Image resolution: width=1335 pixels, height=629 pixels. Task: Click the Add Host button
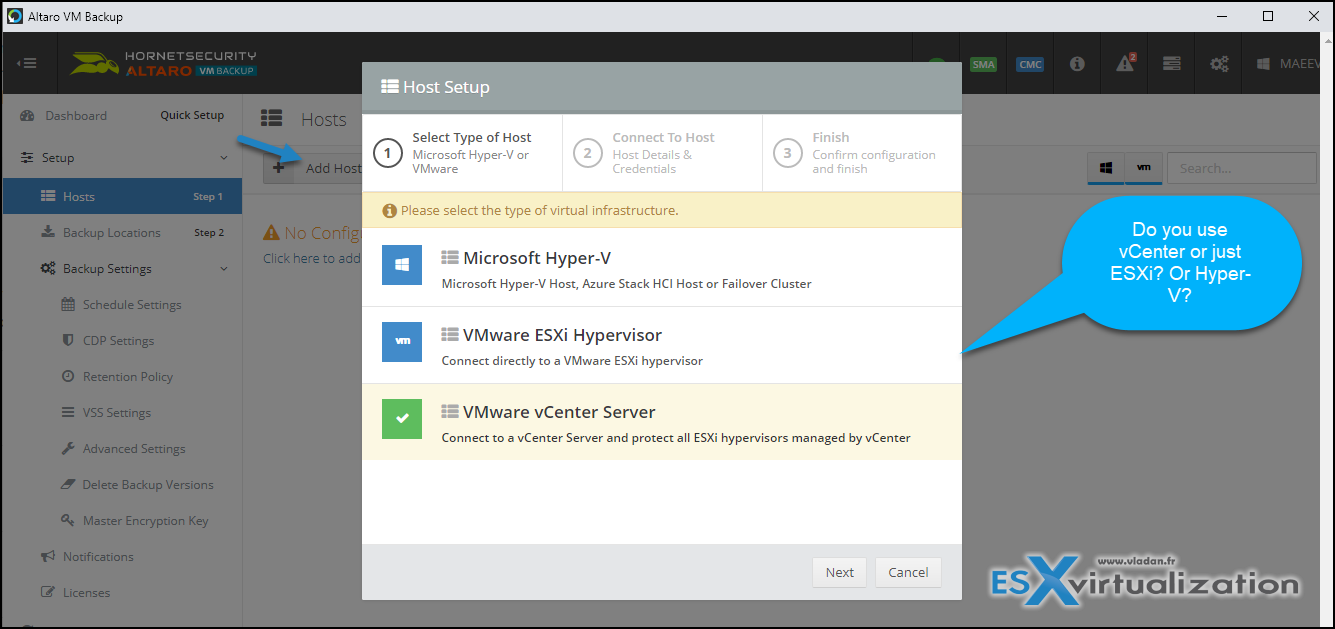[314, 168]
